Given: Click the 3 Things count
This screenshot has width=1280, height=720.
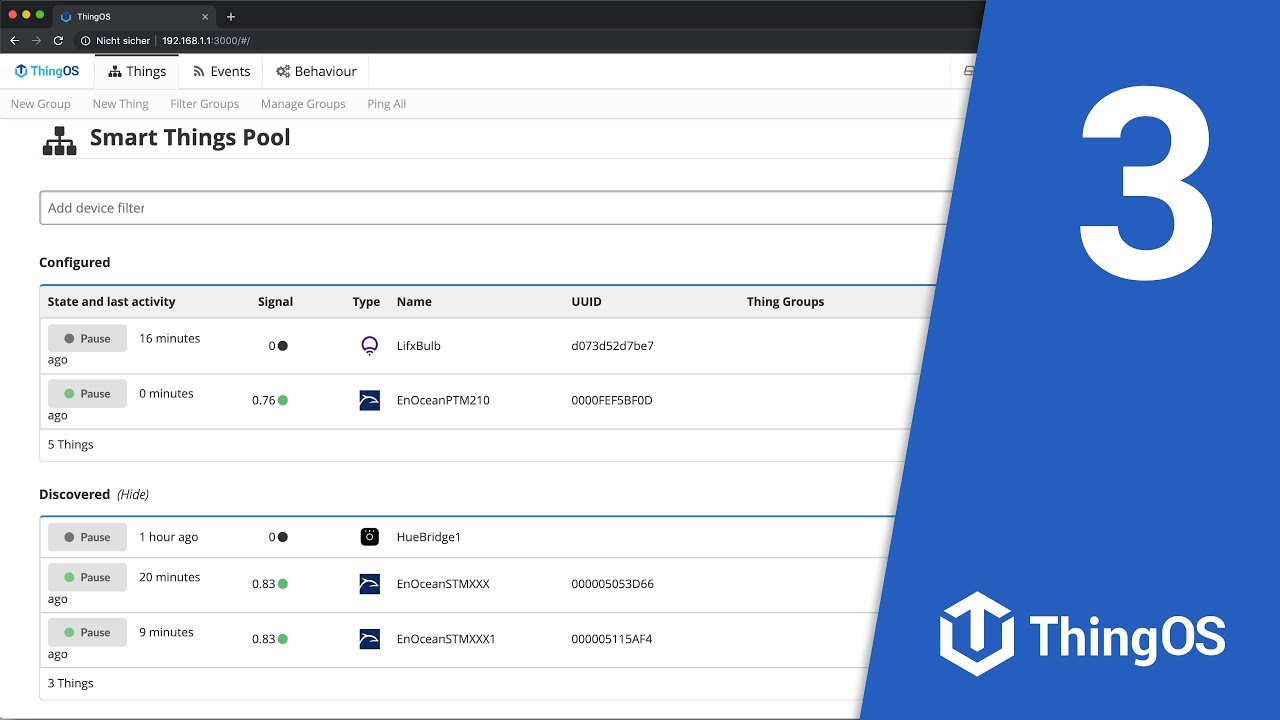Looking at the screenshot, I should (71, 683).
